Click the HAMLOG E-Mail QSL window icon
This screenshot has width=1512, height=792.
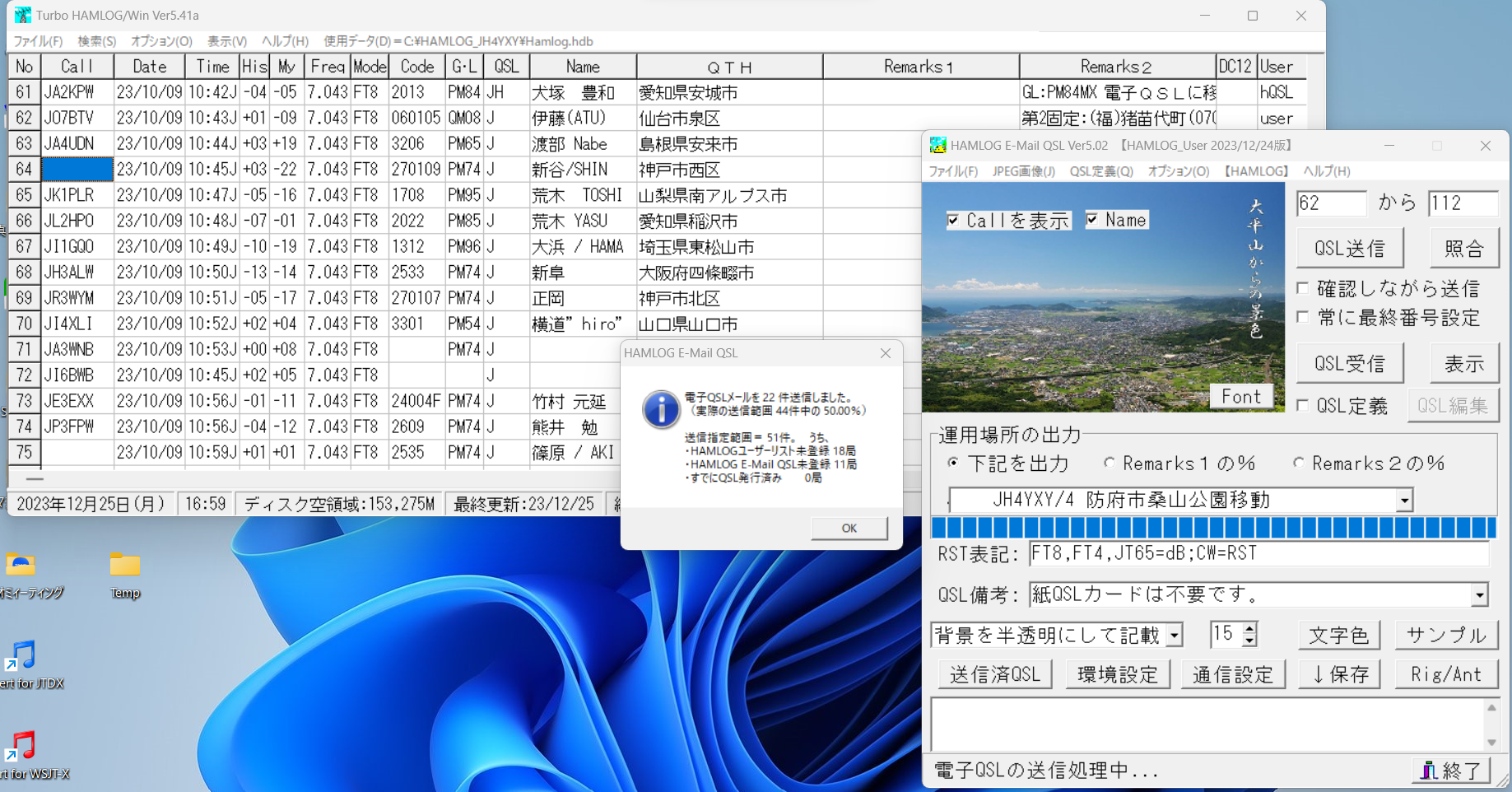click(x=937, y=146)
